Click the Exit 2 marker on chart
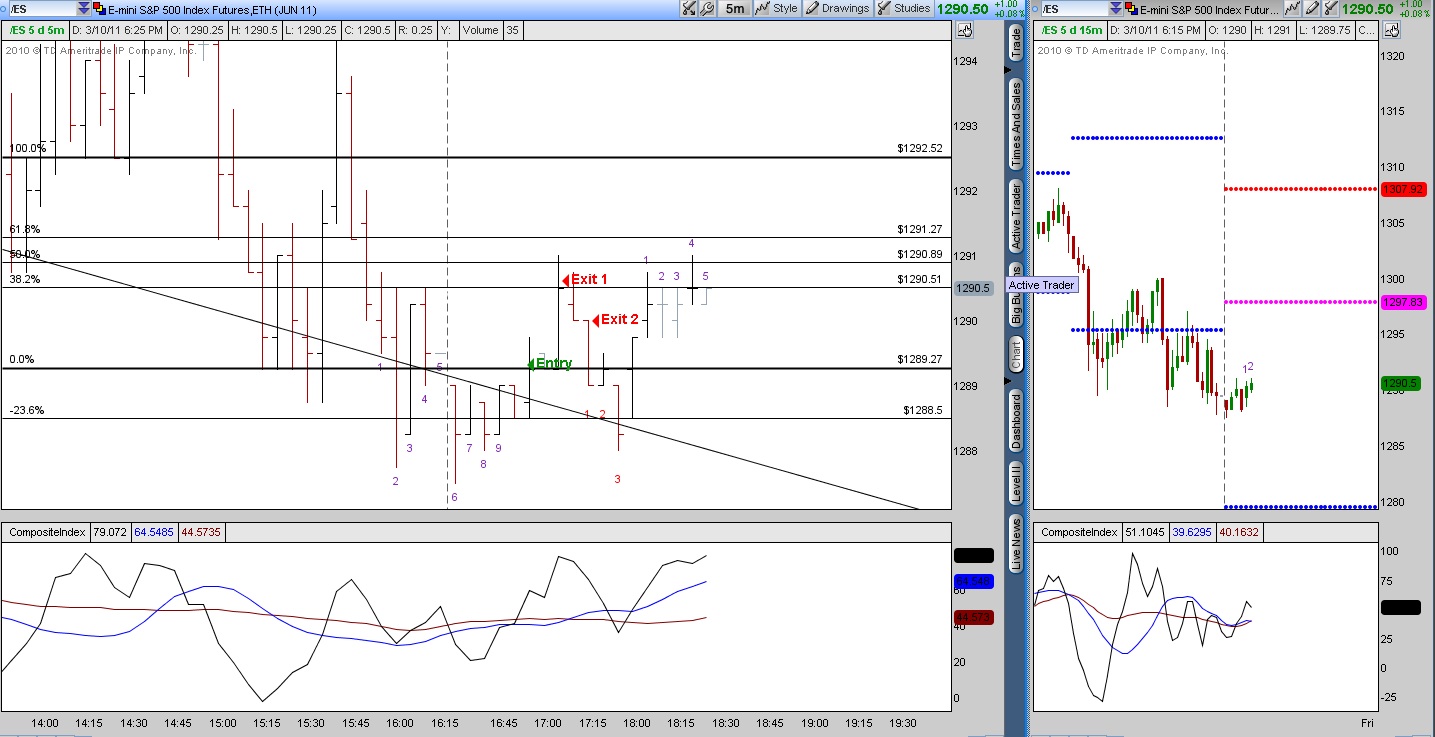Viewport: 1435px width, 737px height. pyautogui.click(x=615, y=320)
